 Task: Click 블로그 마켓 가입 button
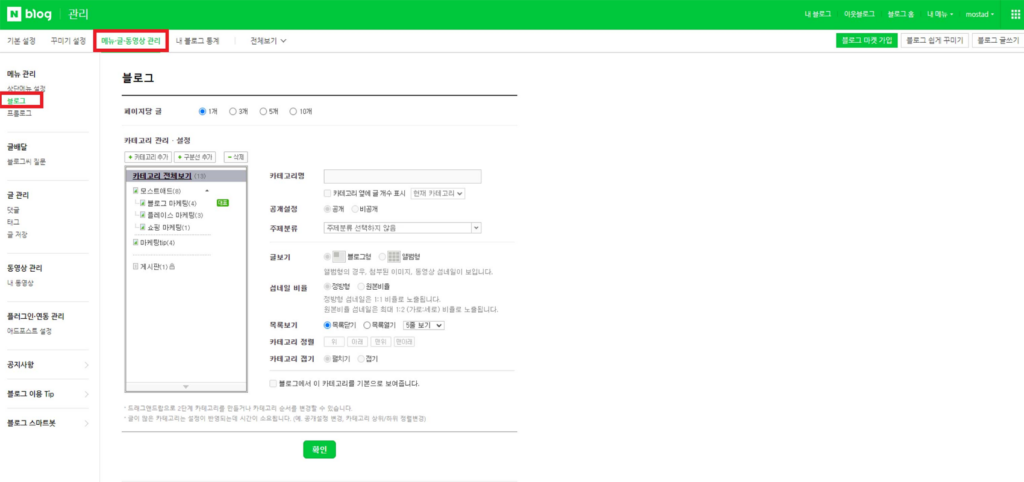pyautogui.click(x=866, y=41)
